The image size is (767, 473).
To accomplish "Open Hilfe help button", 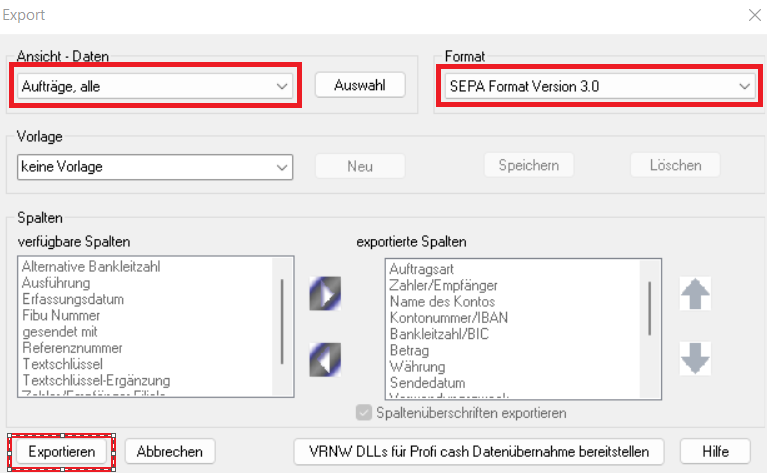I will [x=715, y=451].
